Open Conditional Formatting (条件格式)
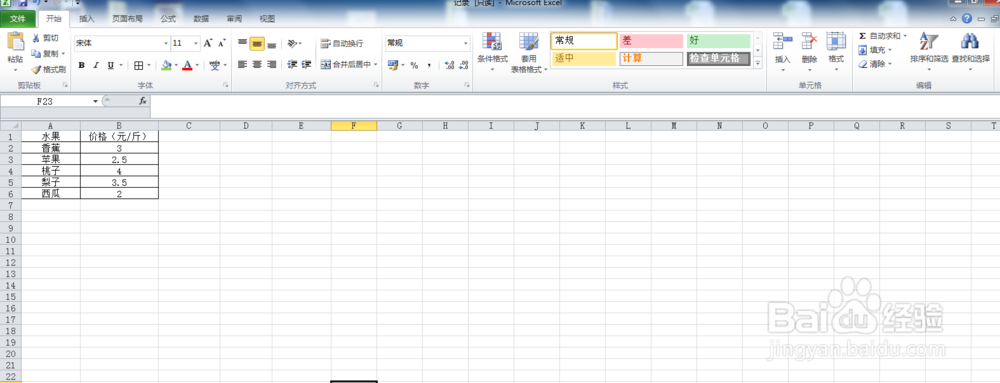Screen dimensions: 1000x383 coord(492,51)
